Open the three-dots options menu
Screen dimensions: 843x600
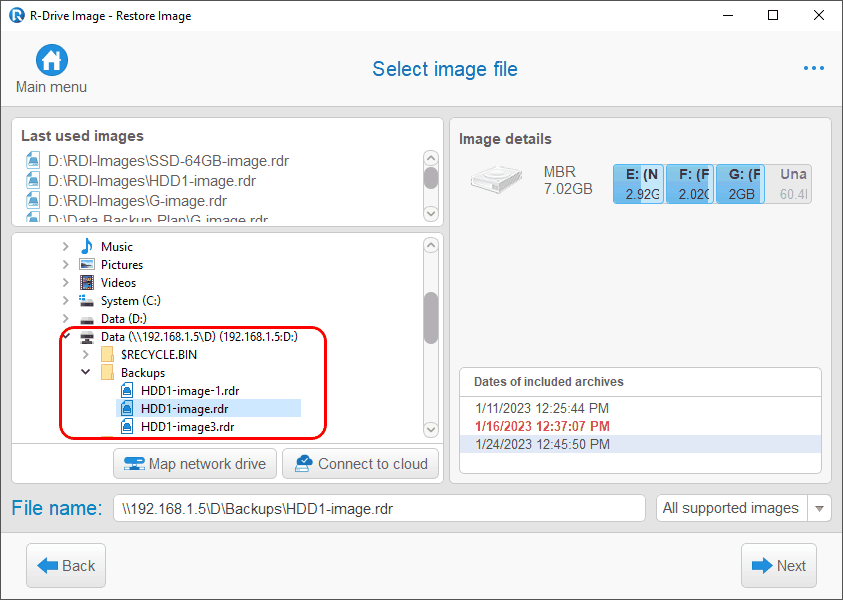813,68
